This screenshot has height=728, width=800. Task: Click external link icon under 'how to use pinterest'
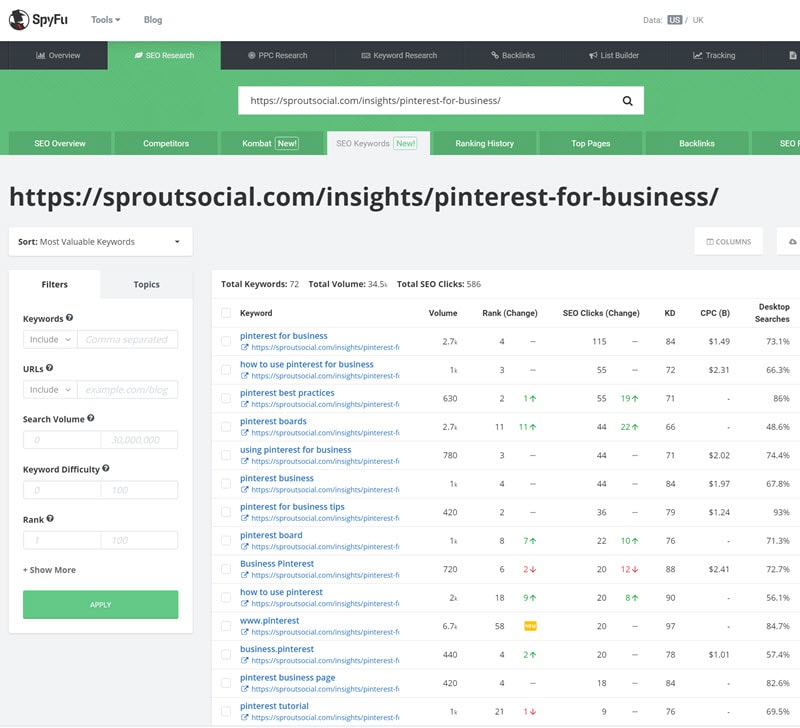tap(244, 604)
